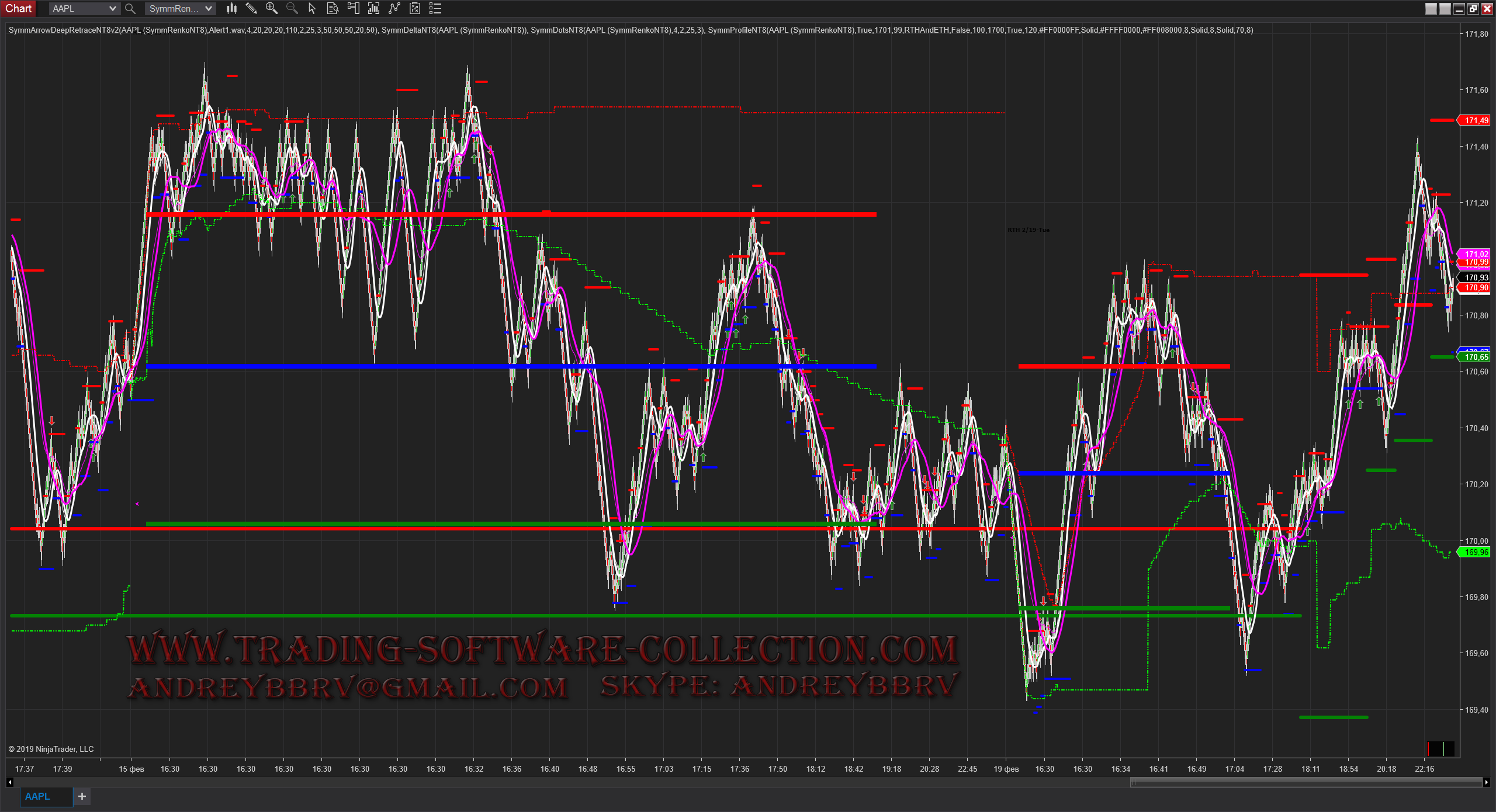Screen dimensions: 1496x812
Task: Click the first gray link button top-right
Action: coord(1431,8)
